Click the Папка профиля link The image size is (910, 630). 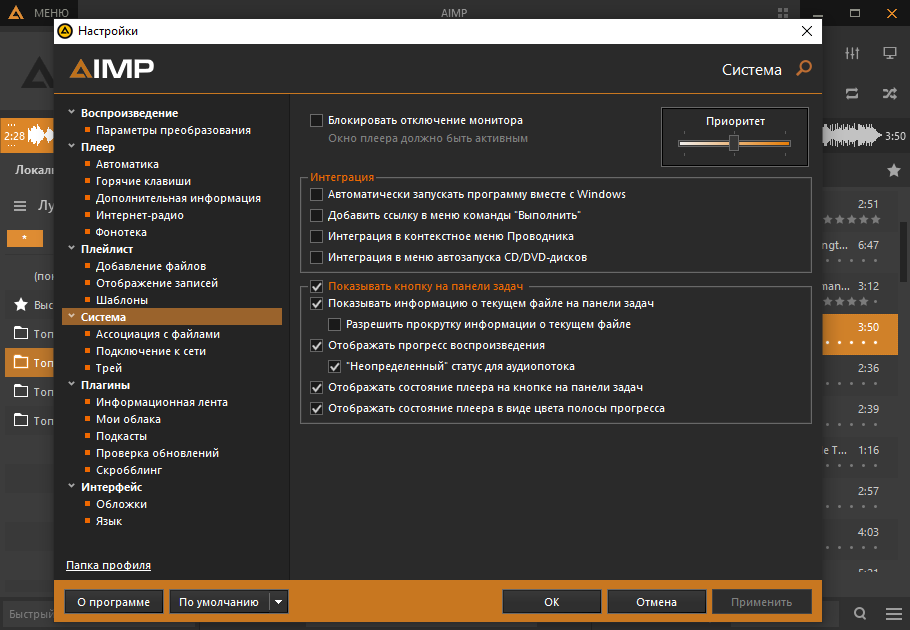[x=109, y=565]
